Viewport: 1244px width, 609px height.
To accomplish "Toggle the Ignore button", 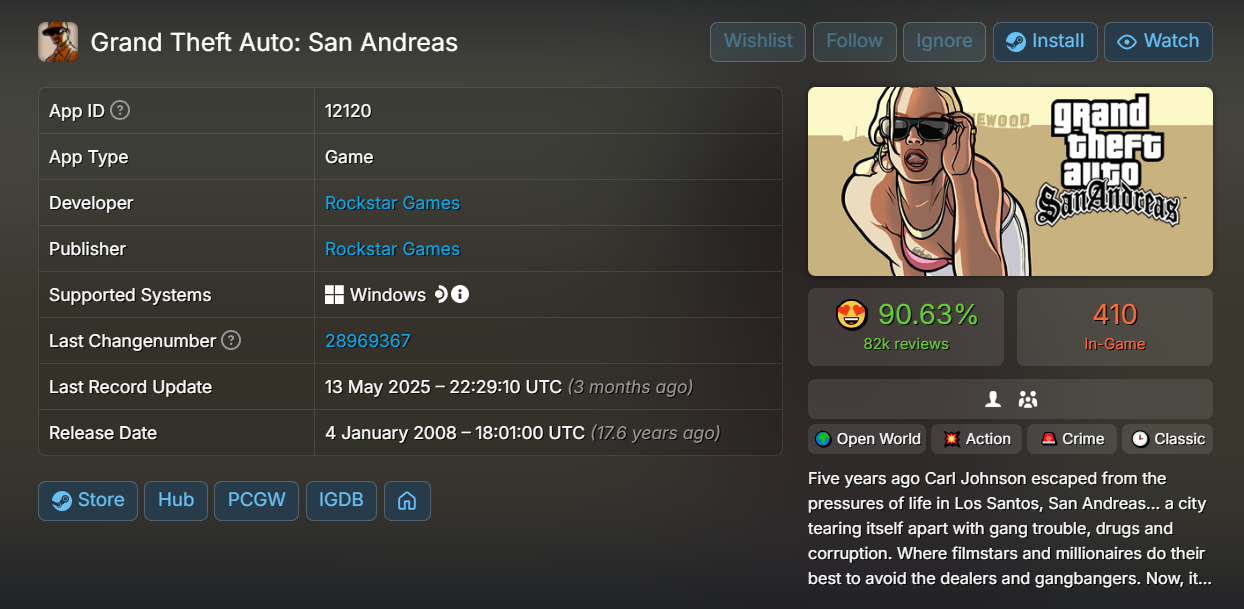I will 944,41.
